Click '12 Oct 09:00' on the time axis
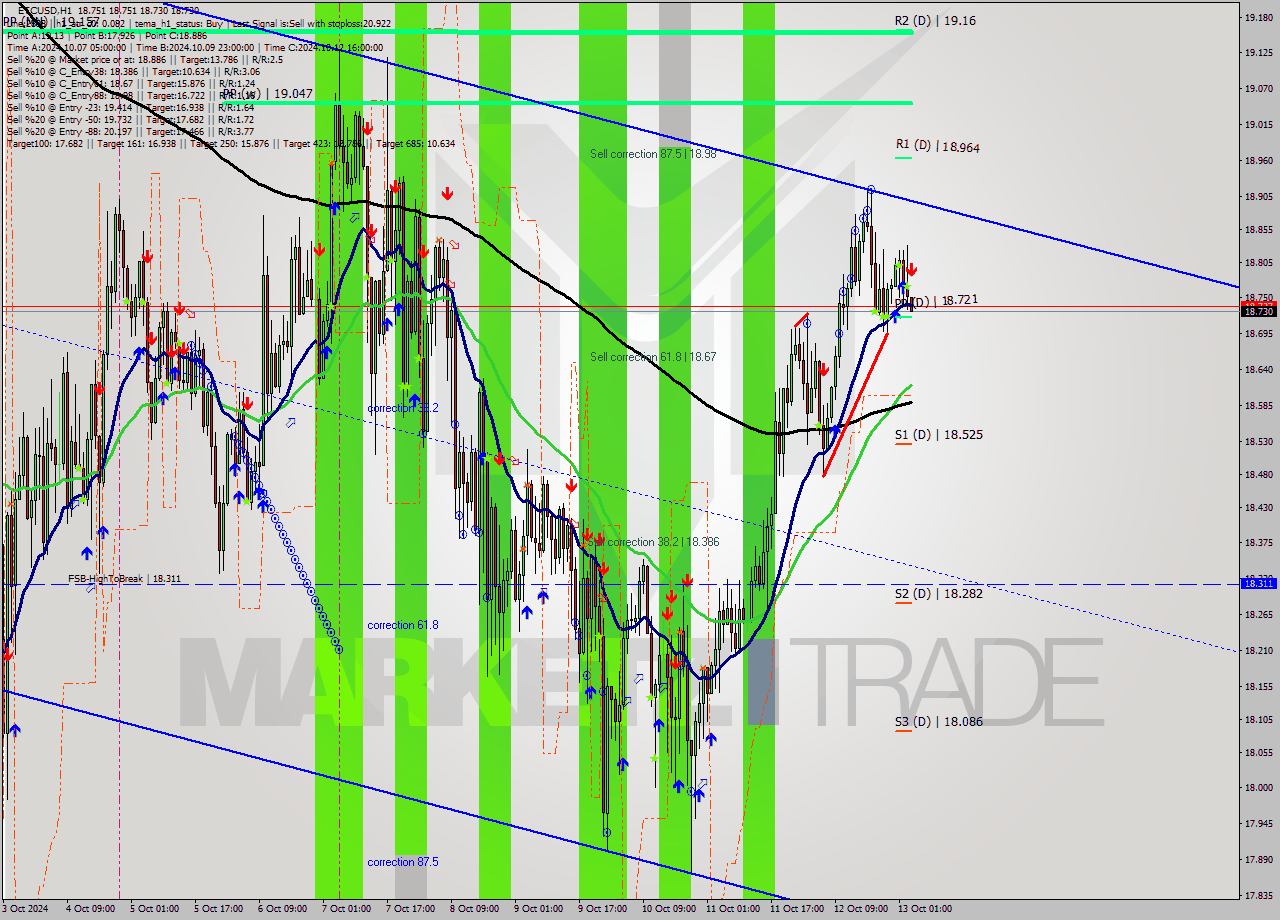1280x920 pixels. click(x=861, y=909)
